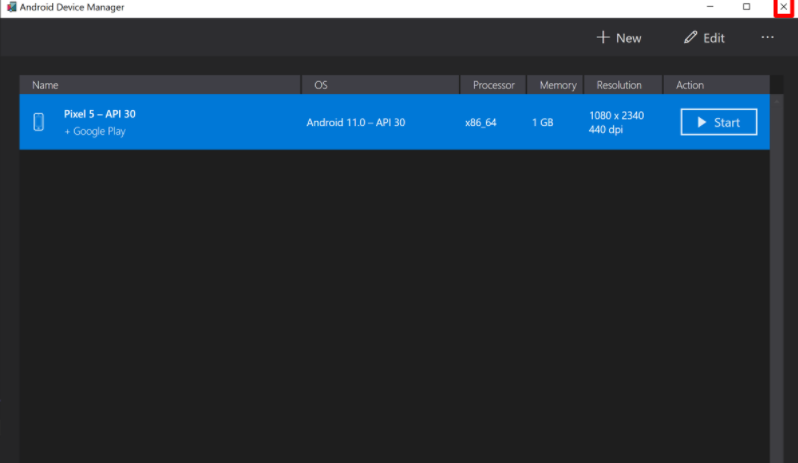The width and height of the screenshot is (798, 463).
Task: Click the Action column header
Action: [717, 85]
